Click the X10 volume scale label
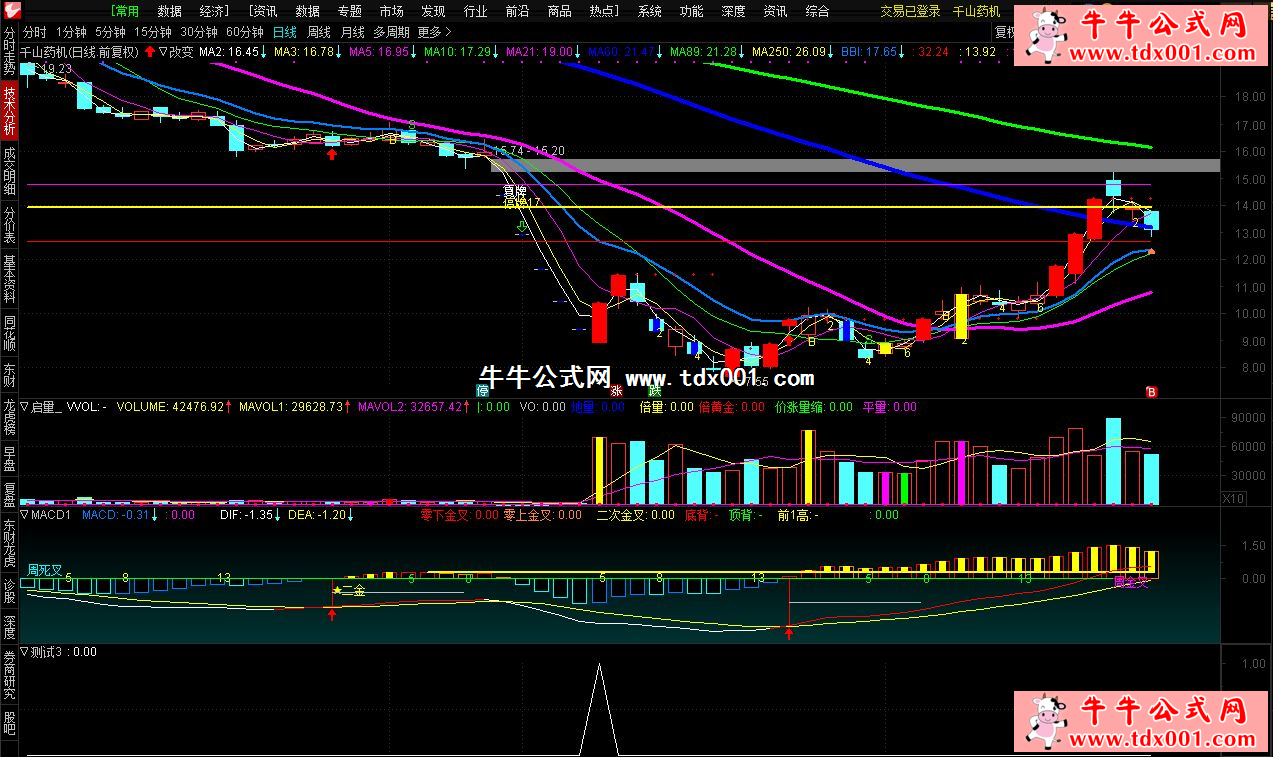Screen dimensions: 1273x757 (1234, 498)
